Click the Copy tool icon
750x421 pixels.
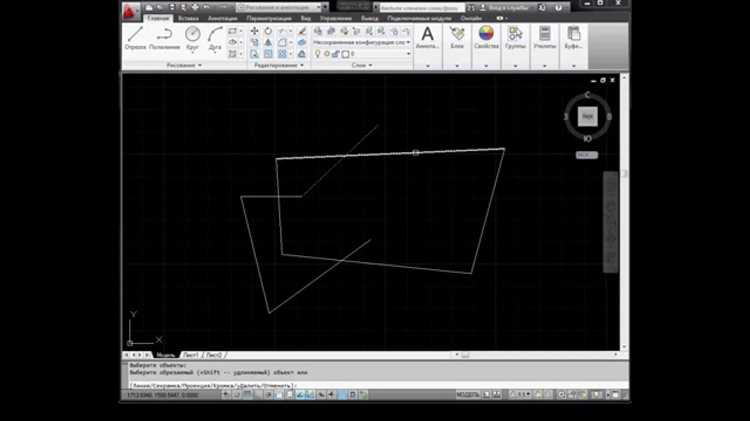254,43
